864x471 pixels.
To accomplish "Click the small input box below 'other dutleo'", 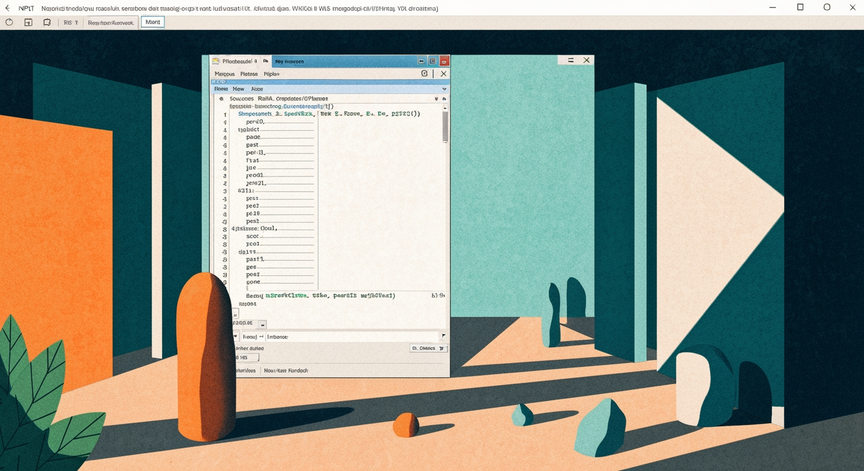I will tap(246, 358).
